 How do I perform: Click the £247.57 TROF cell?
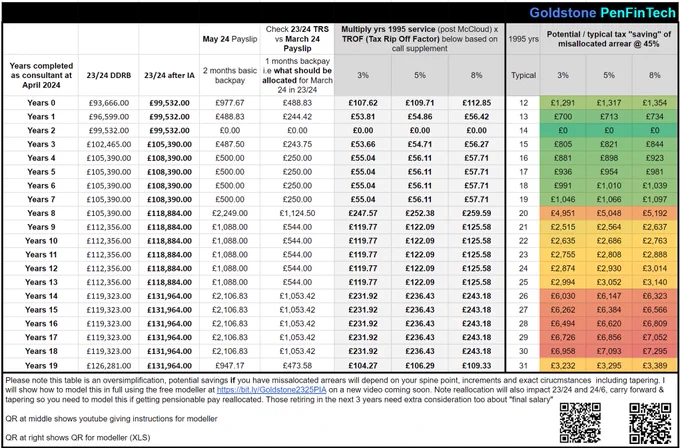point(363,213)
